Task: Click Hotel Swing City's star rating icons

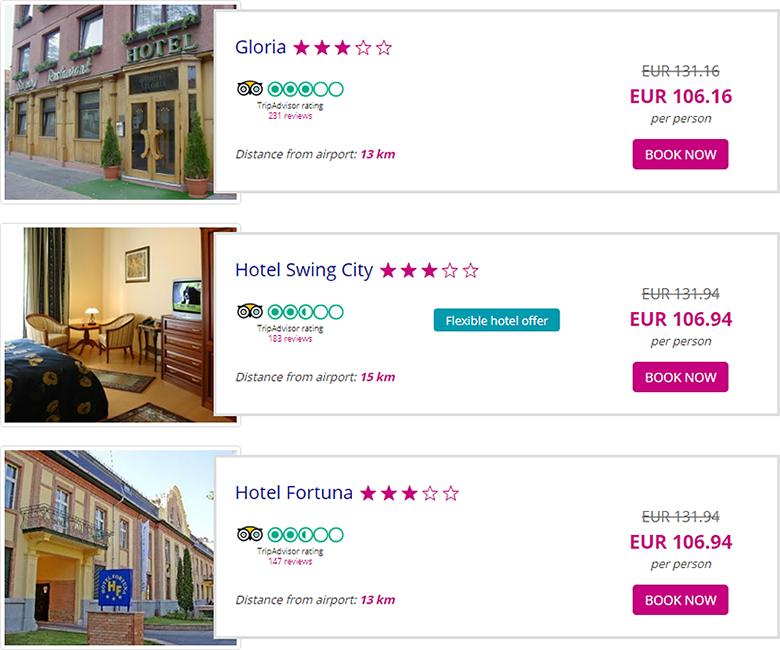Action: tap(429, 271)
